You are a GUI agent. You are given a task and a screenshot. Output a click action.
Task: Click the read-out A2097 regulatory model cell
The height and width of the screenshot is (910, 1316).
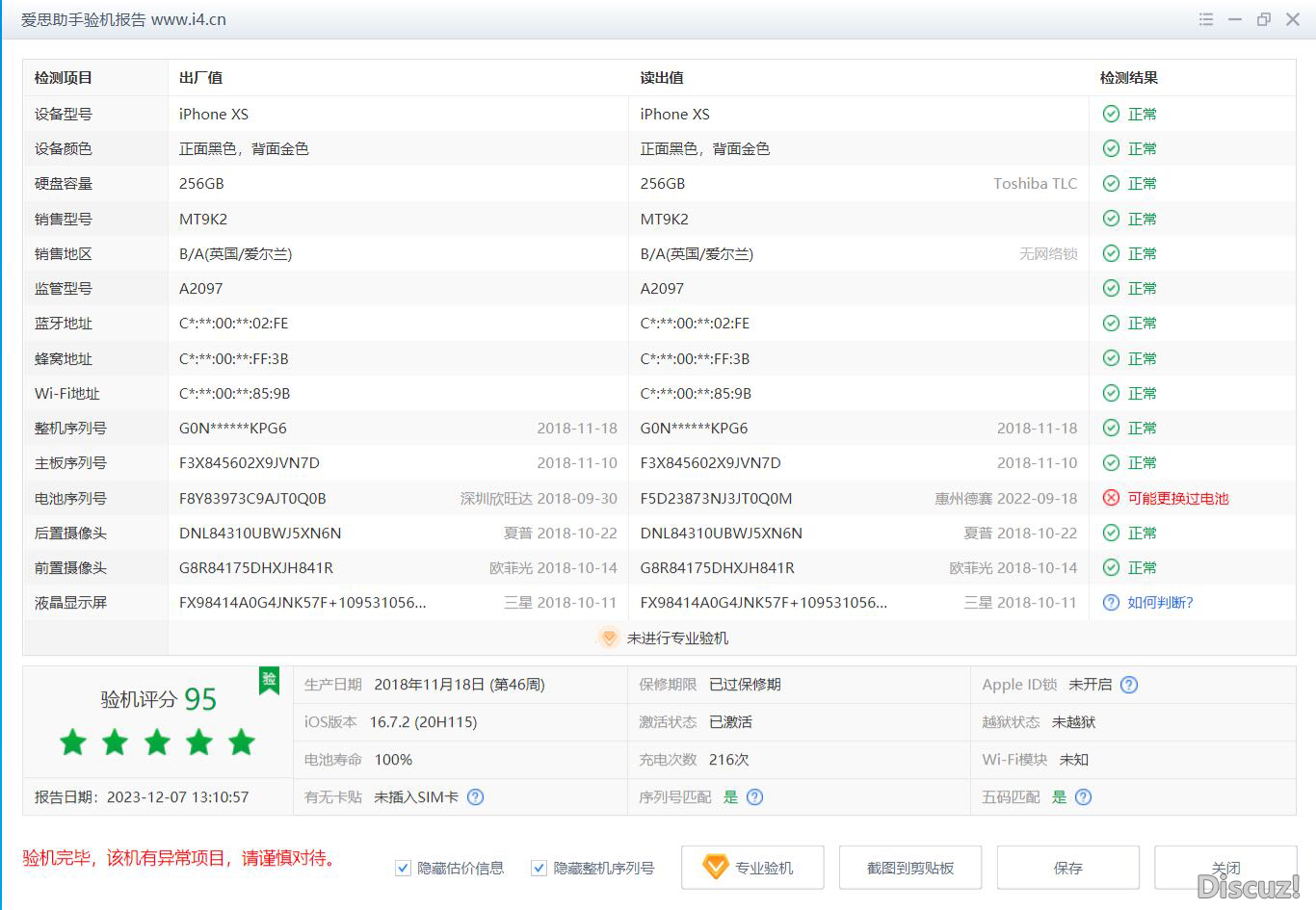(x=662, y=288)
